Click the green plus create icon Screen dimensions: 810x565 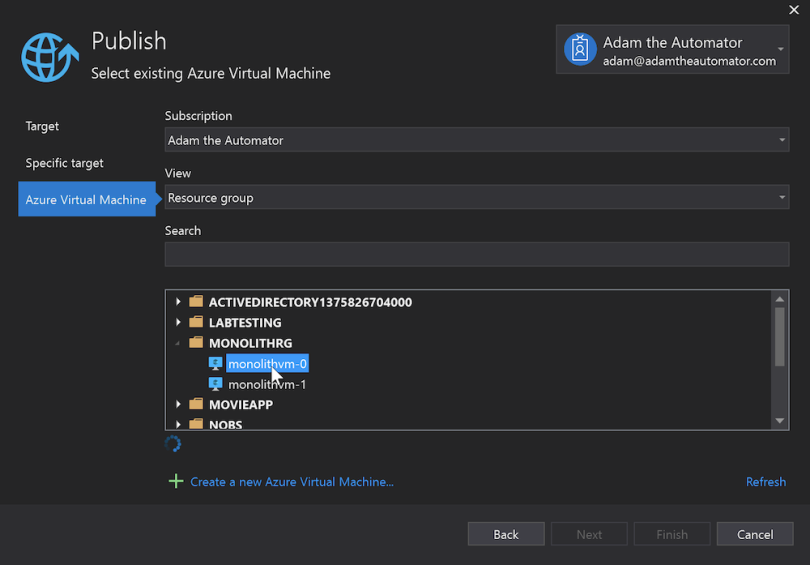coord(176,481)
